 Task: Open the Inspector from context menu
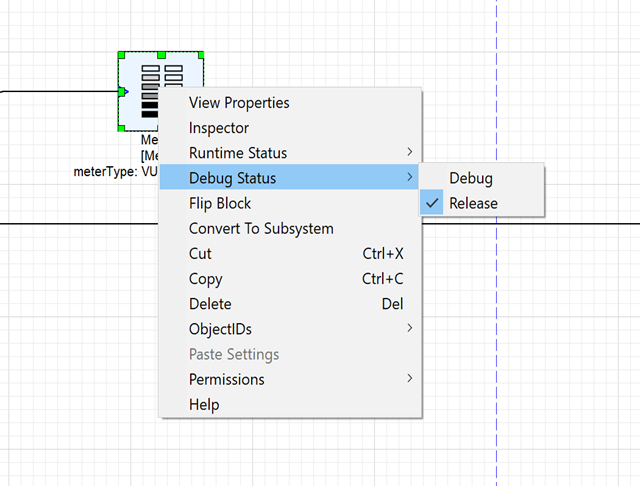(219, 128)
